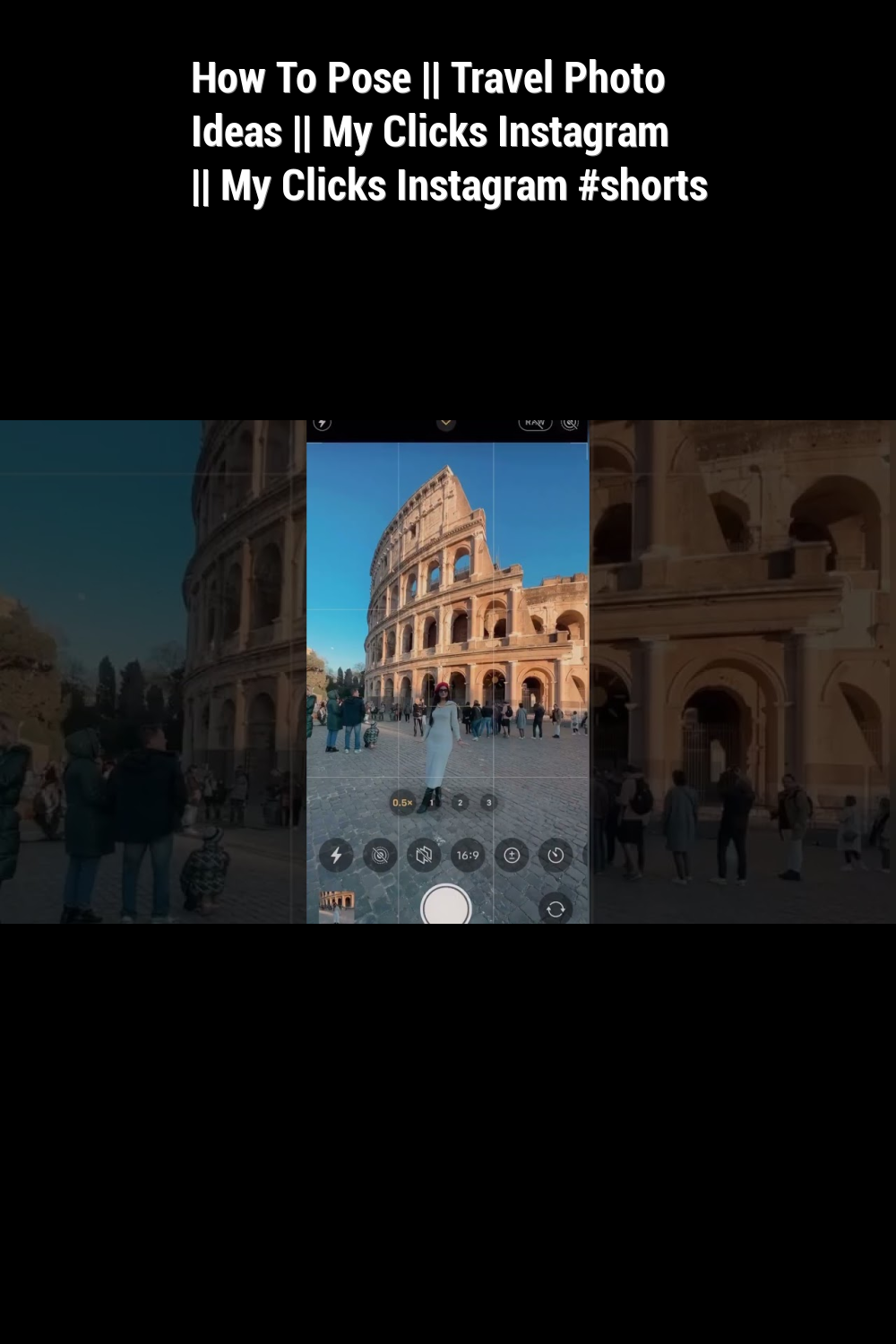Open the self-timer icon
This screenshot has width=896, height=1344.
(x=556, y=855)
